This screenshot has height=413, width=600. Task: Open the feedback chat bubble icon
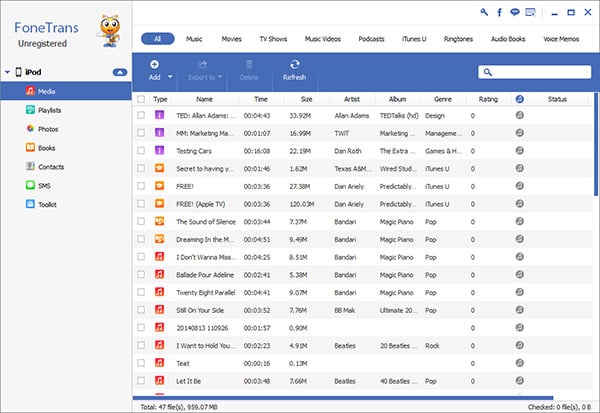(515, 12)
